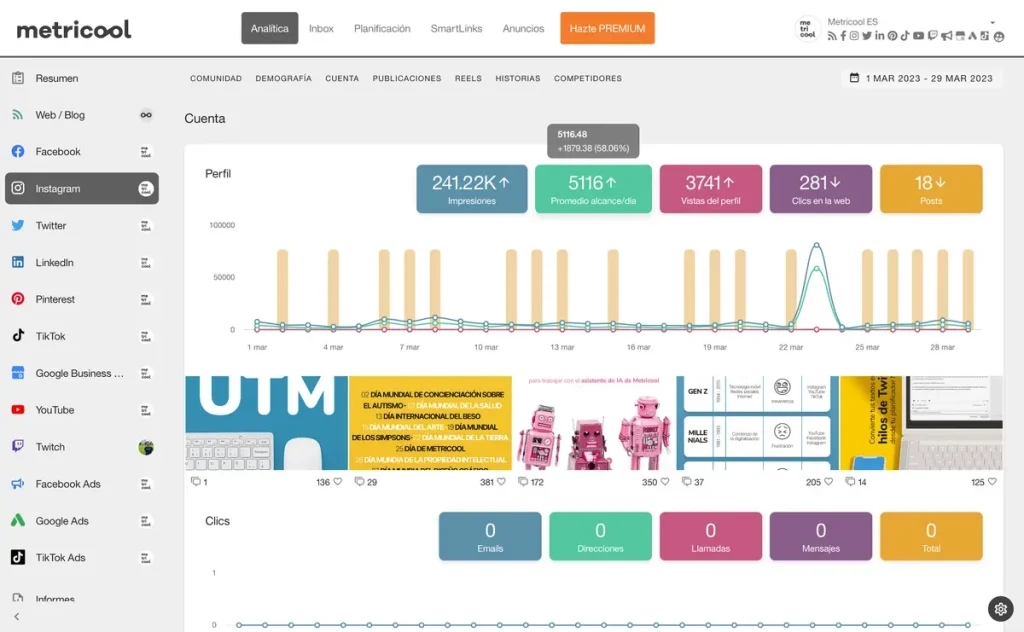This screenshot has width=1024, height=632.
Task: Open the Anuncios section
Action: [x=523, y=29]
